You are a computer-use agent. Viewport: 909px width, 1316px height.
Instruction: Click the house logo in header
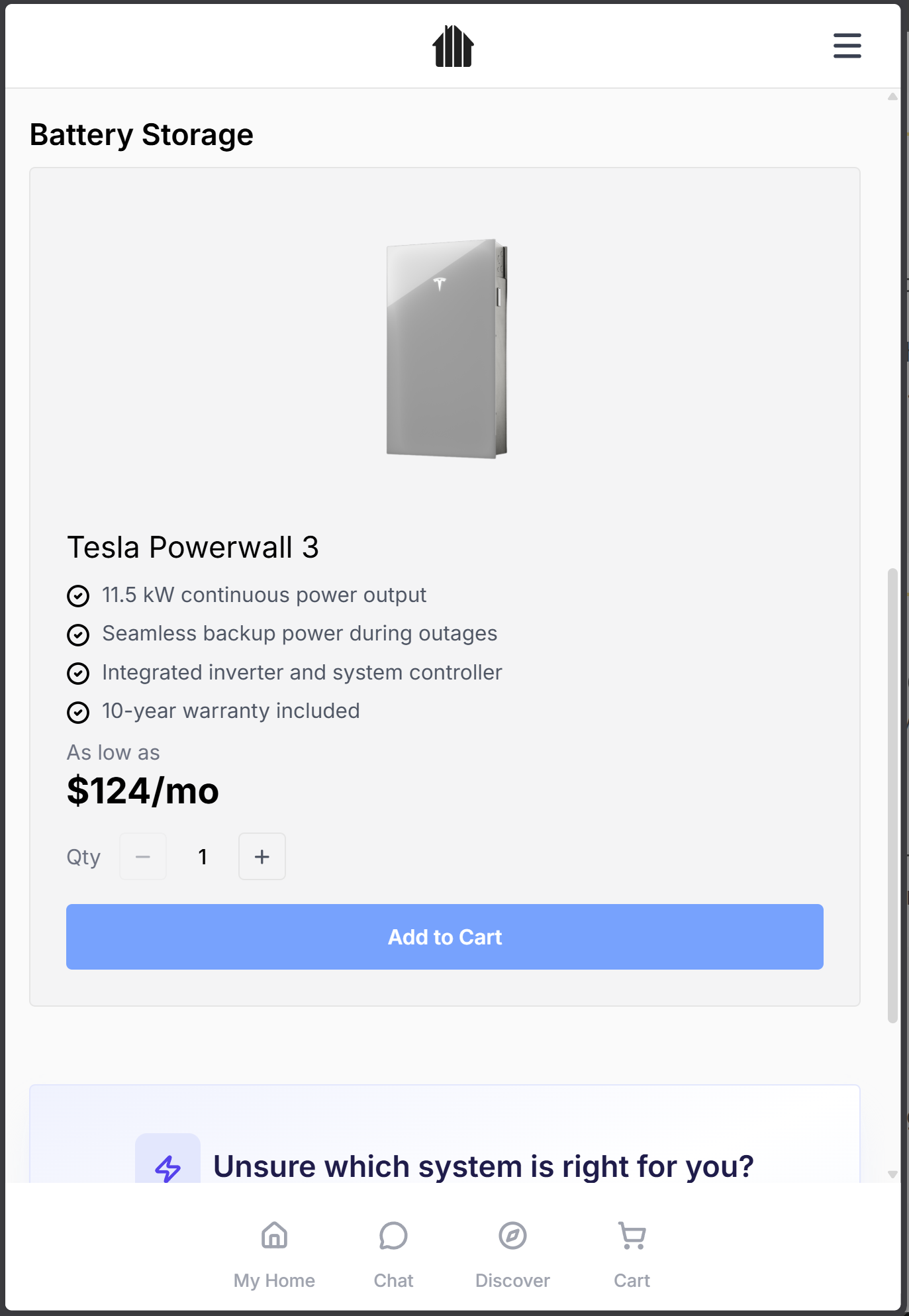pos(453,46)
